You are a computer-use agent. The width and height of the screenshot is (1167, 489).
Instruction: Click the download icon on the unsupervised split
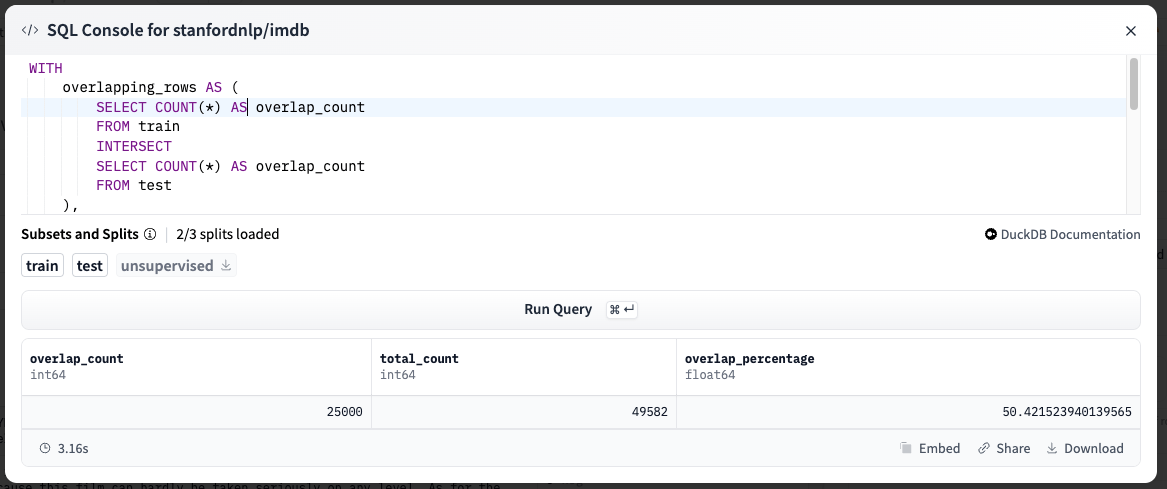226,266
